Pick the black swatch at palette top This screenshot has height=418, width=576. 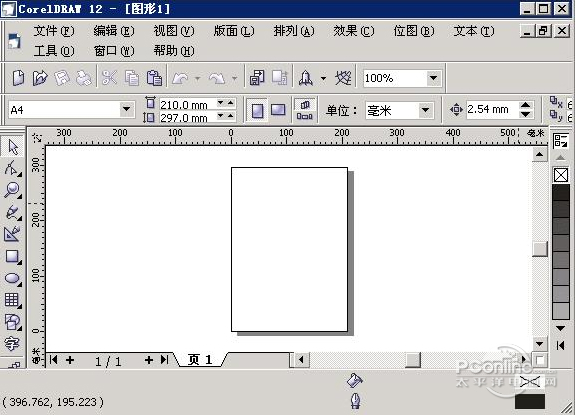pyautogui.click(x=561, y=192)
